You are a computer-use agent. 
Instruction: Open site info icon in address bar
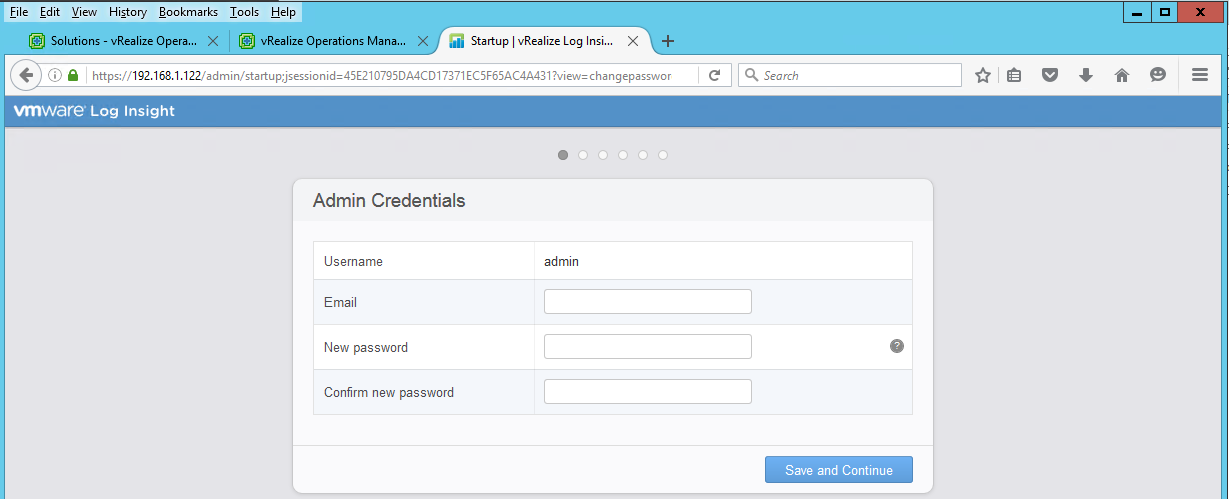tap(54, 75)
